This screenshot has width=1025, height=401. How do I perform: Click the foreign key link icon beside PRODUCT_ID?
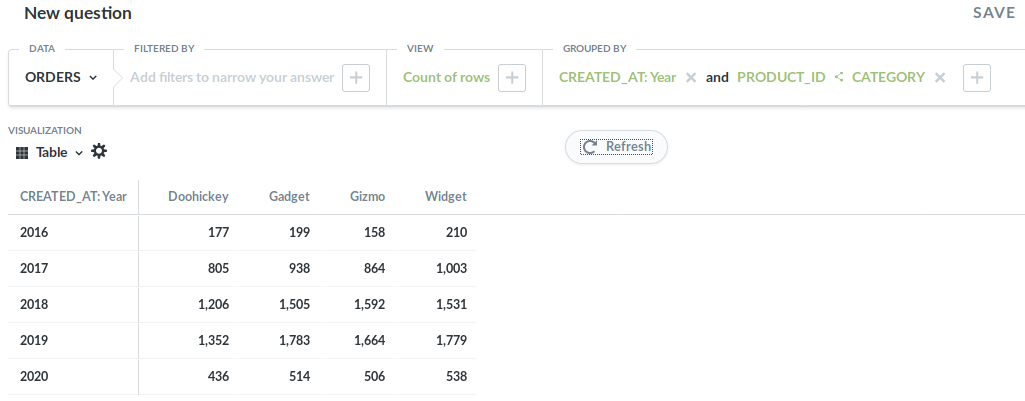tap(839, 77)
